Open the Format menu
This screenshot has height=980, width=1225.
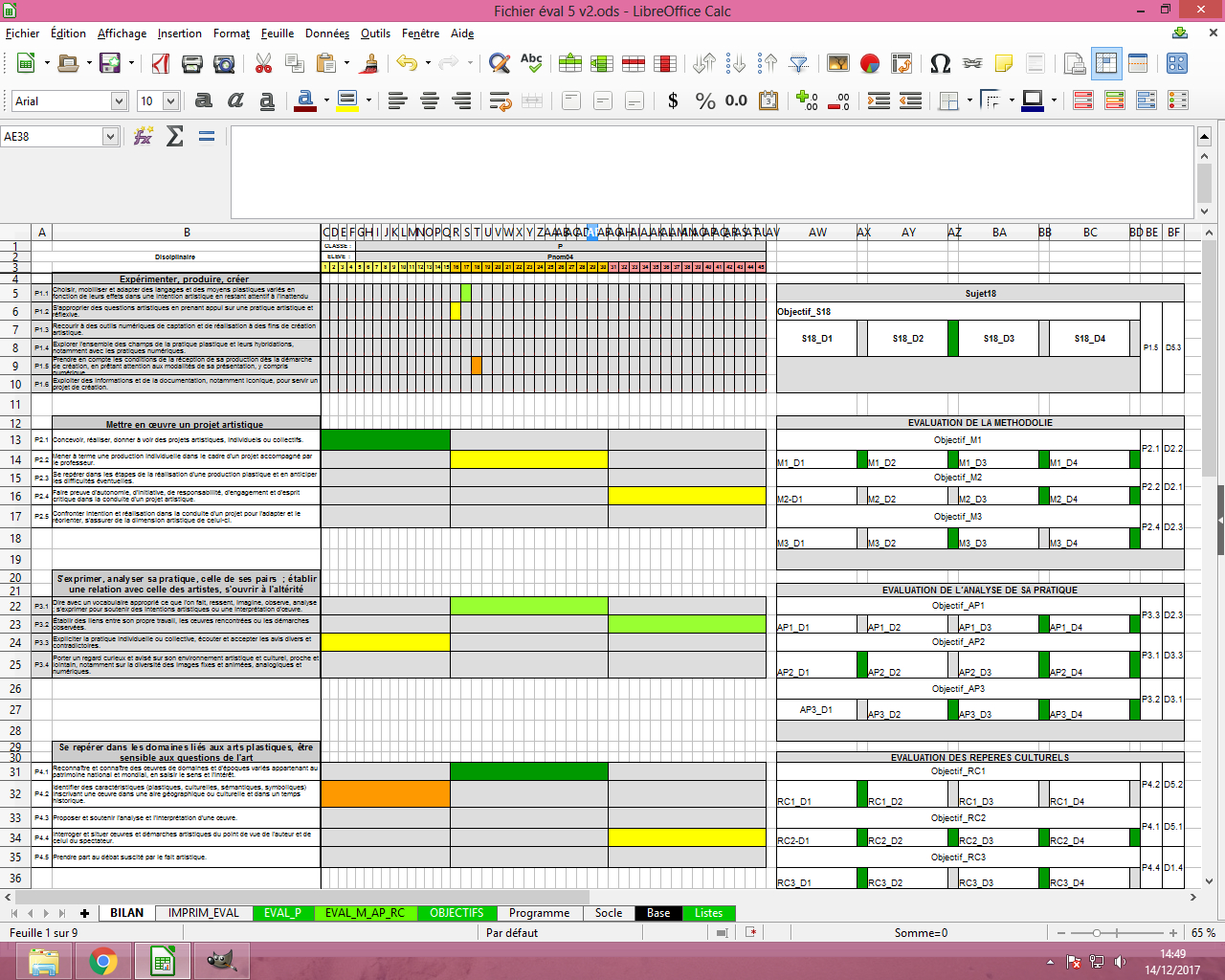pos(232,33)
